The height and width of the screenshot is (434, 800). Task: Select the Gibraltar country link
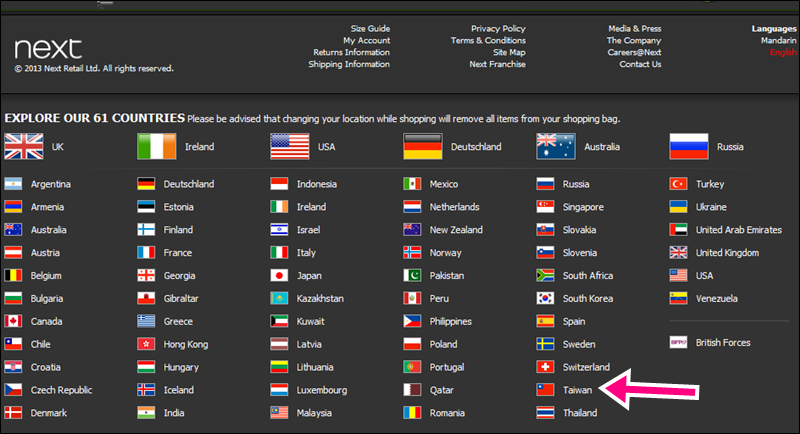click(181, 298)
